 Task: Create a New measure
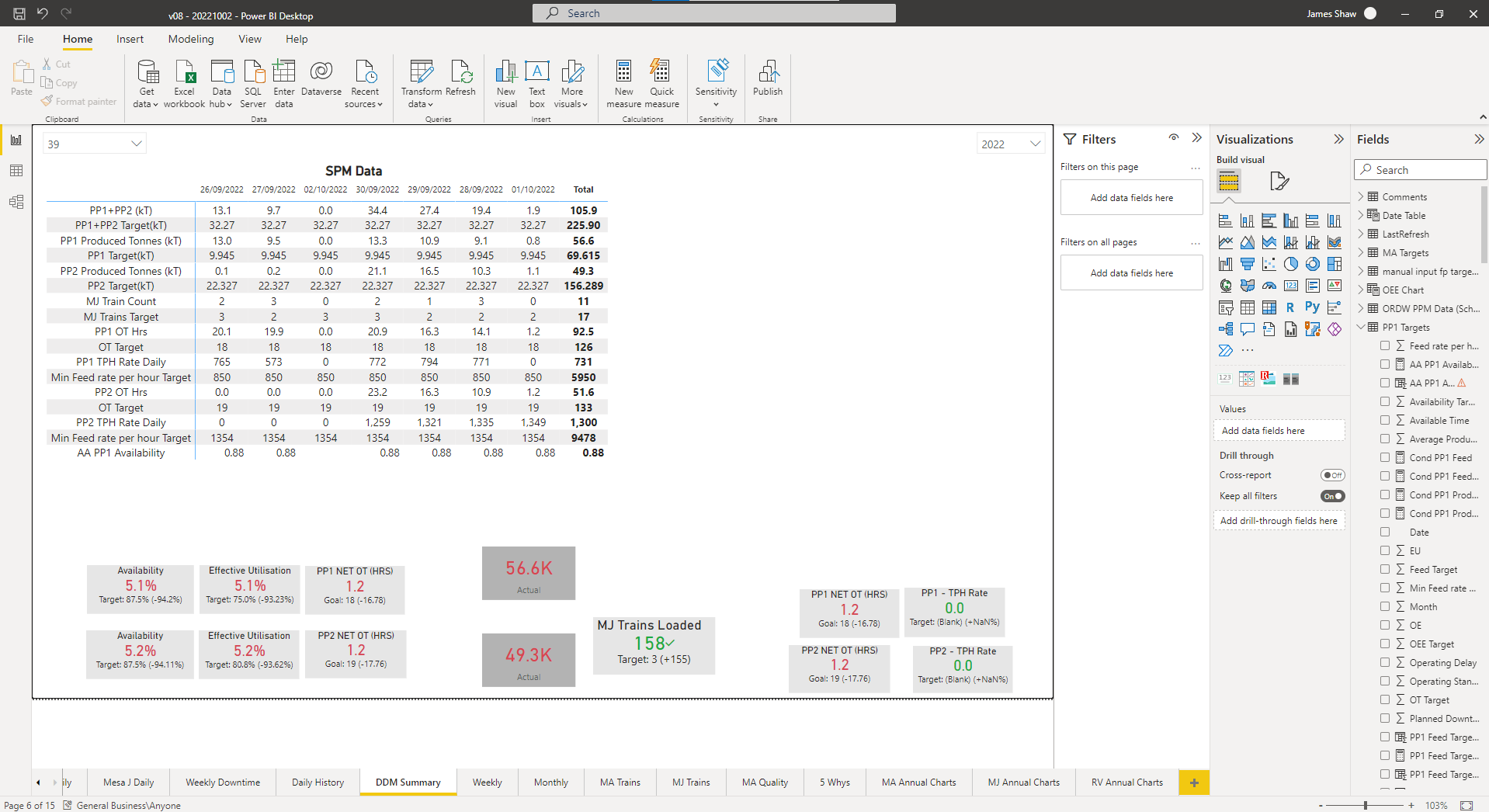coord(623,83)
